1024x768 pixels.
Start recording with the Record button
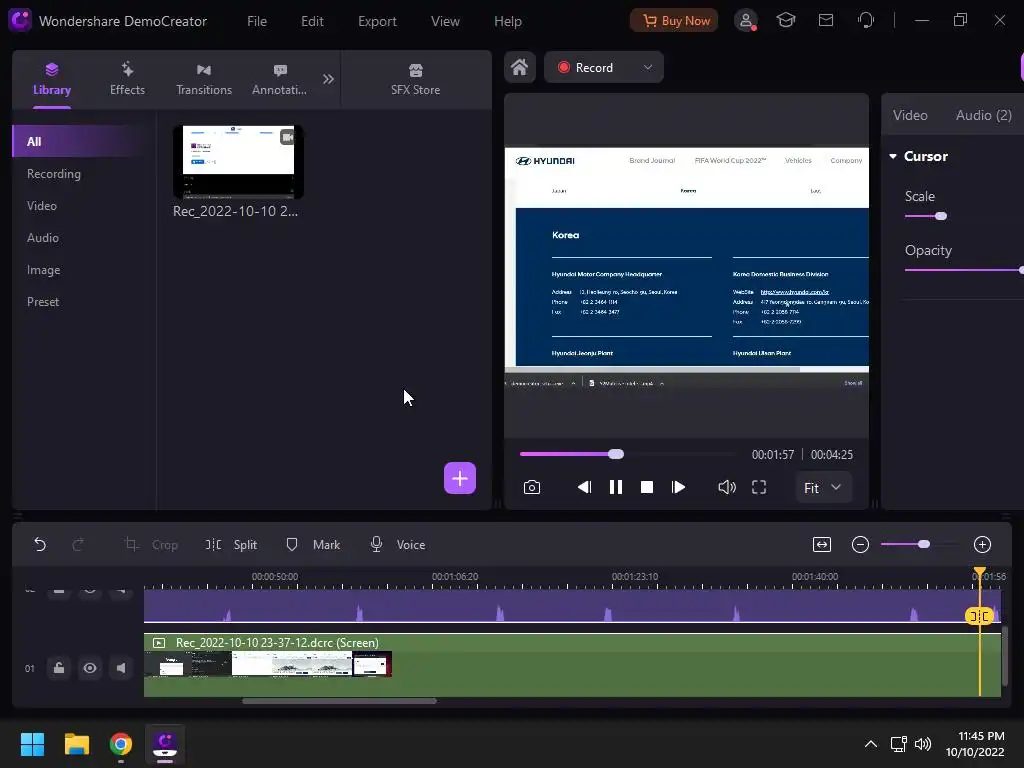586,67
